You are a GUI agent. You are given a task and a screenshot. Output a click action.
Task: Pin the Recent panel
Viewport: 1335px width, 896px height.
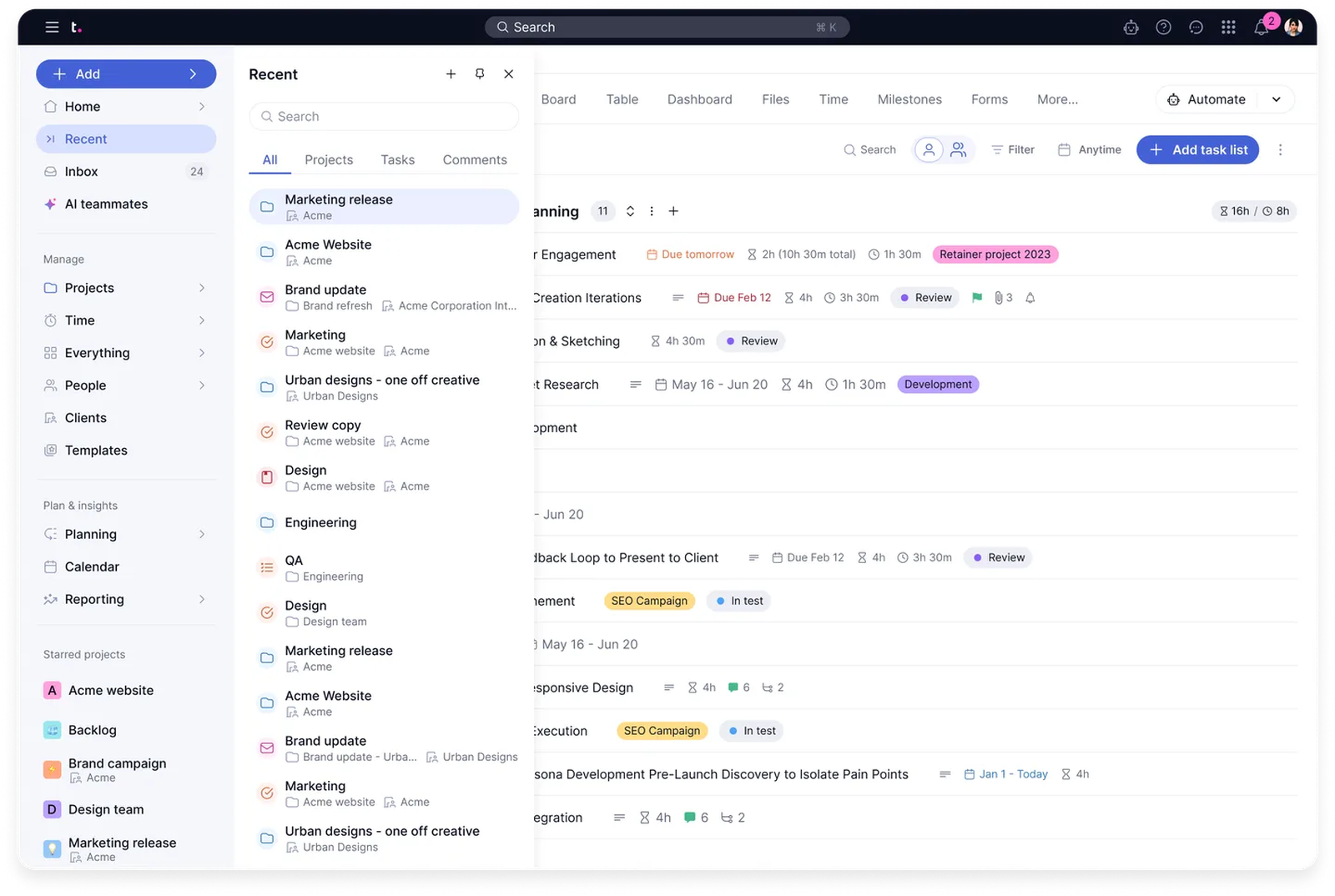pyautogui.click(x=480, y=74)
